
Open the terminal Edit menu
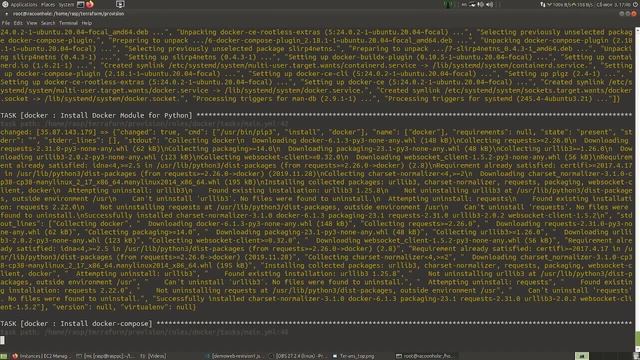(18, 23)
